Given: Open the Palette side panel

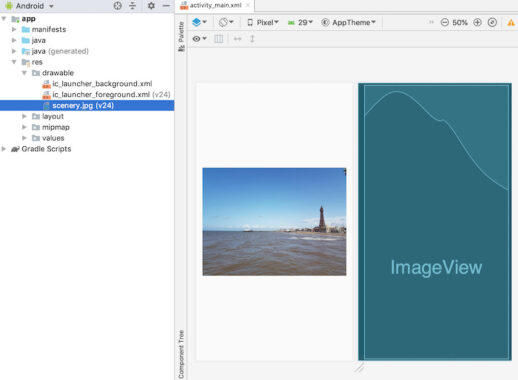Looking at the screenshot, I should point(181,36).
